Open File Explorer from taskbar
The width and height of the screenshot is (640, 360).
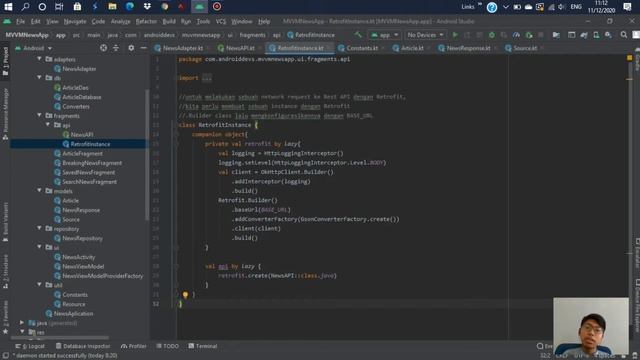[112, 7]
